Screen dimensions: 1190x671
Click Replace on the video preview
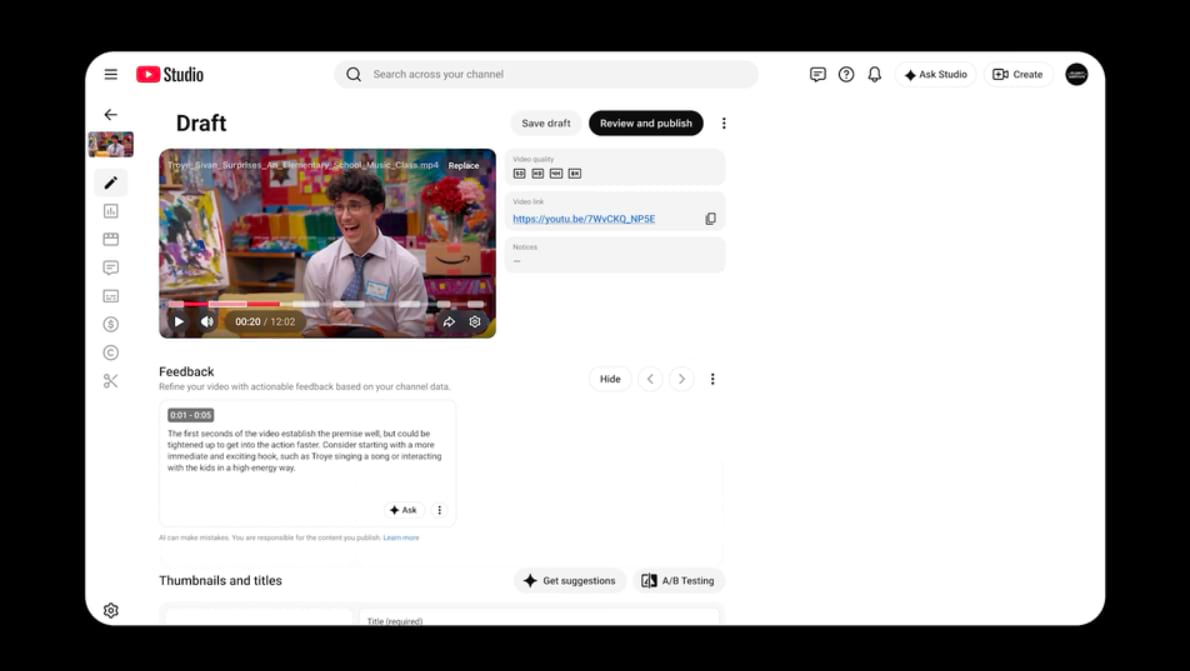(464, 165)
